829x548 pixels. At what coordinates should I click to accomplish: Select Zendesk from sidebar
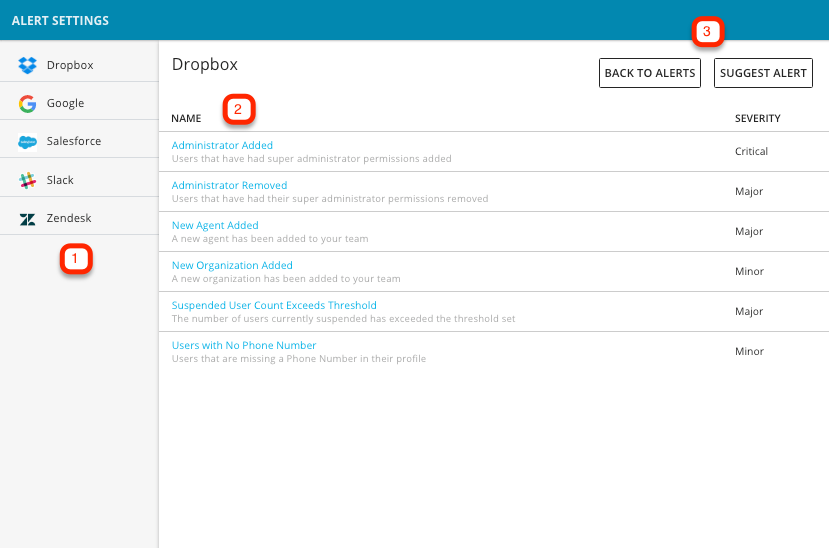pyautogui.click(x=79, y=218)
